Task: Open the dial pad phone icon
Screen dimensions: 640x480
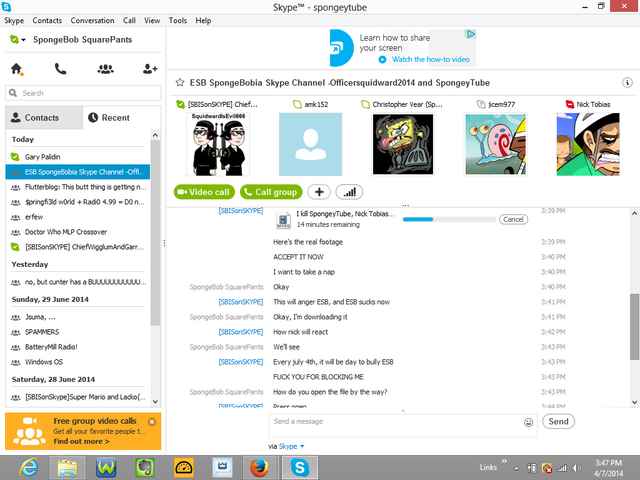Action: pyautogui.click(x=60, y=69)
